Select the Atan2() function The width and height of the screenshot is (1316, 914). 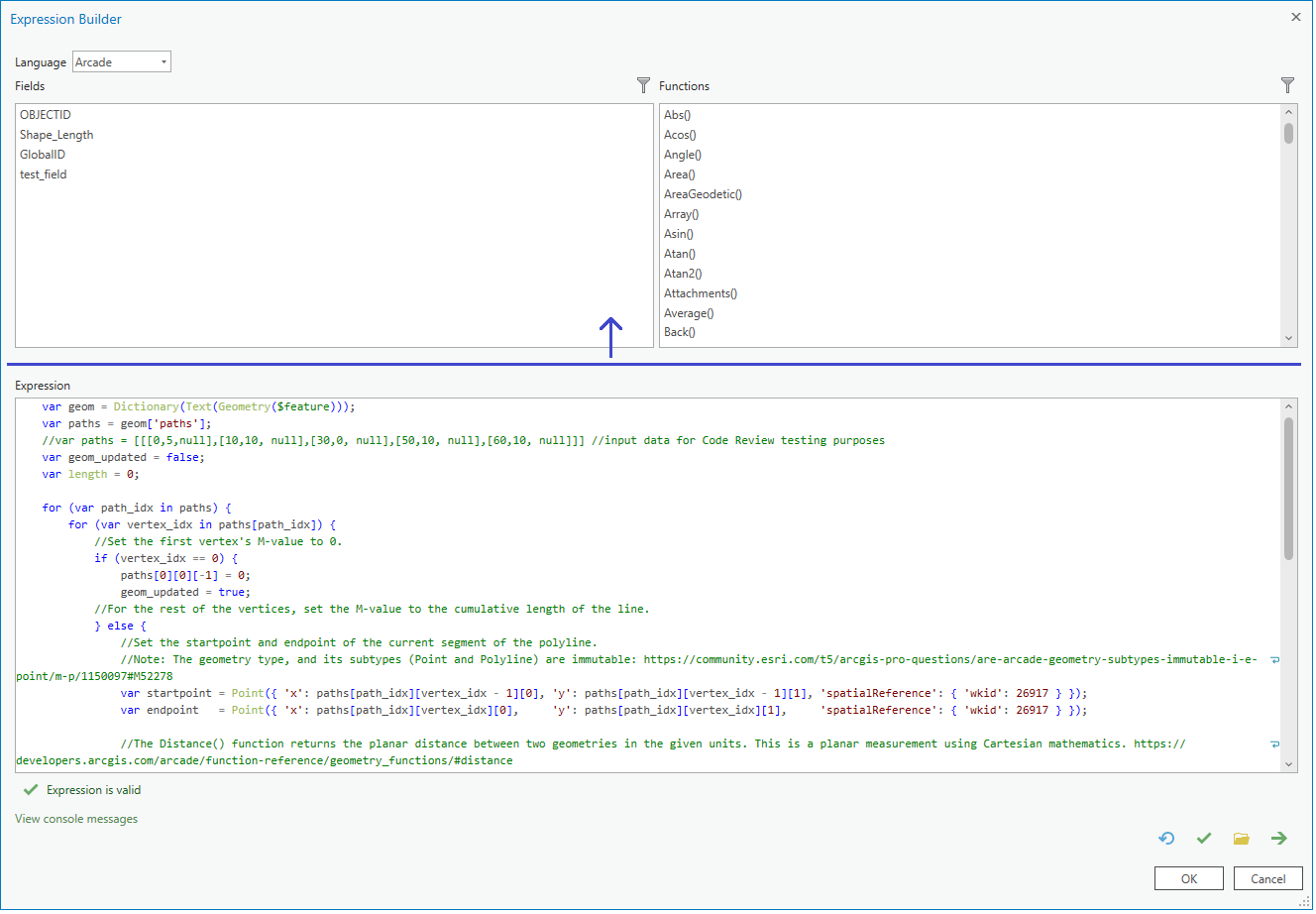(683, 274)
